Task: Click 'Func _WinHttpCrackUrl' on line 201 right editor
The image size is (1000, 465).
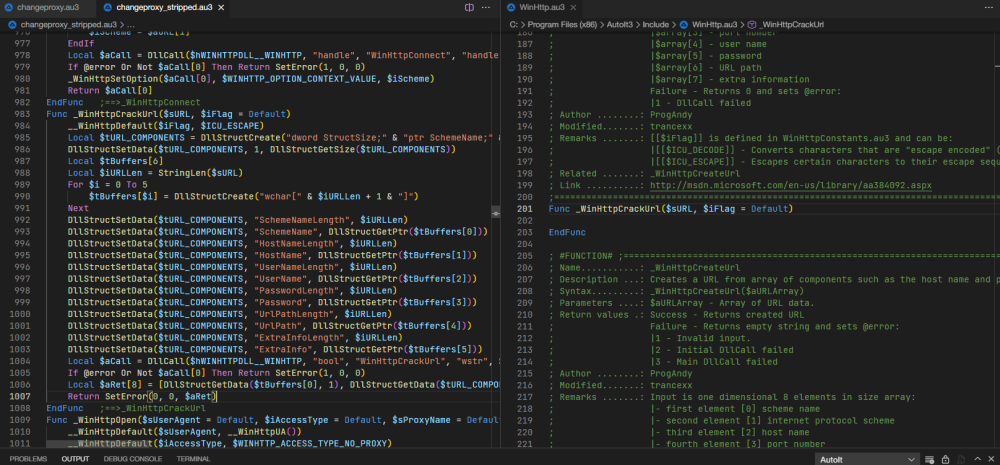Action: pyautogui.click(x=605, y=209)
